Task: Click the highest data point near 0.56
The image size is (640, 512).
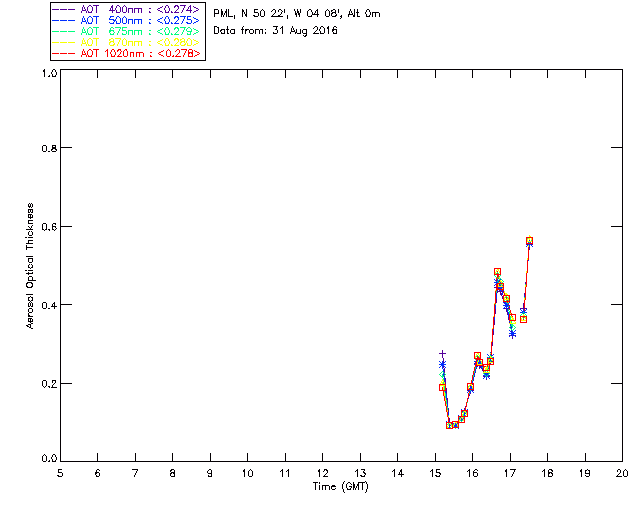Action: (529, 241)
